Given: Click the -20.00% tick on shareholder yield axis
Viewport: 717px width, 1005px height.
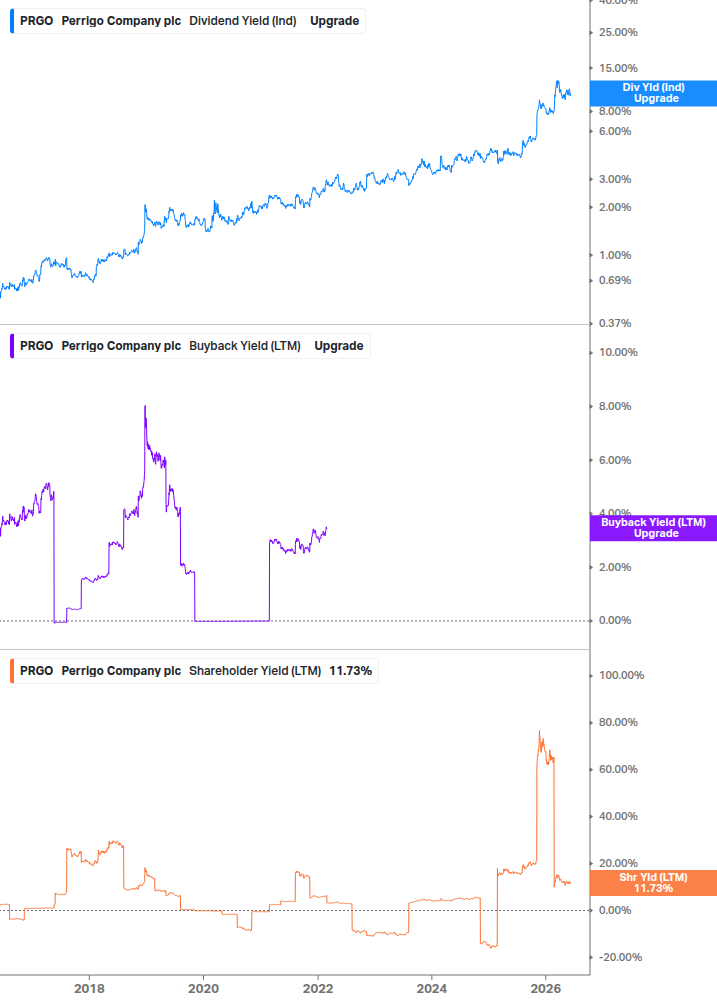Looking at the screenshot, I should coord(620,958).
